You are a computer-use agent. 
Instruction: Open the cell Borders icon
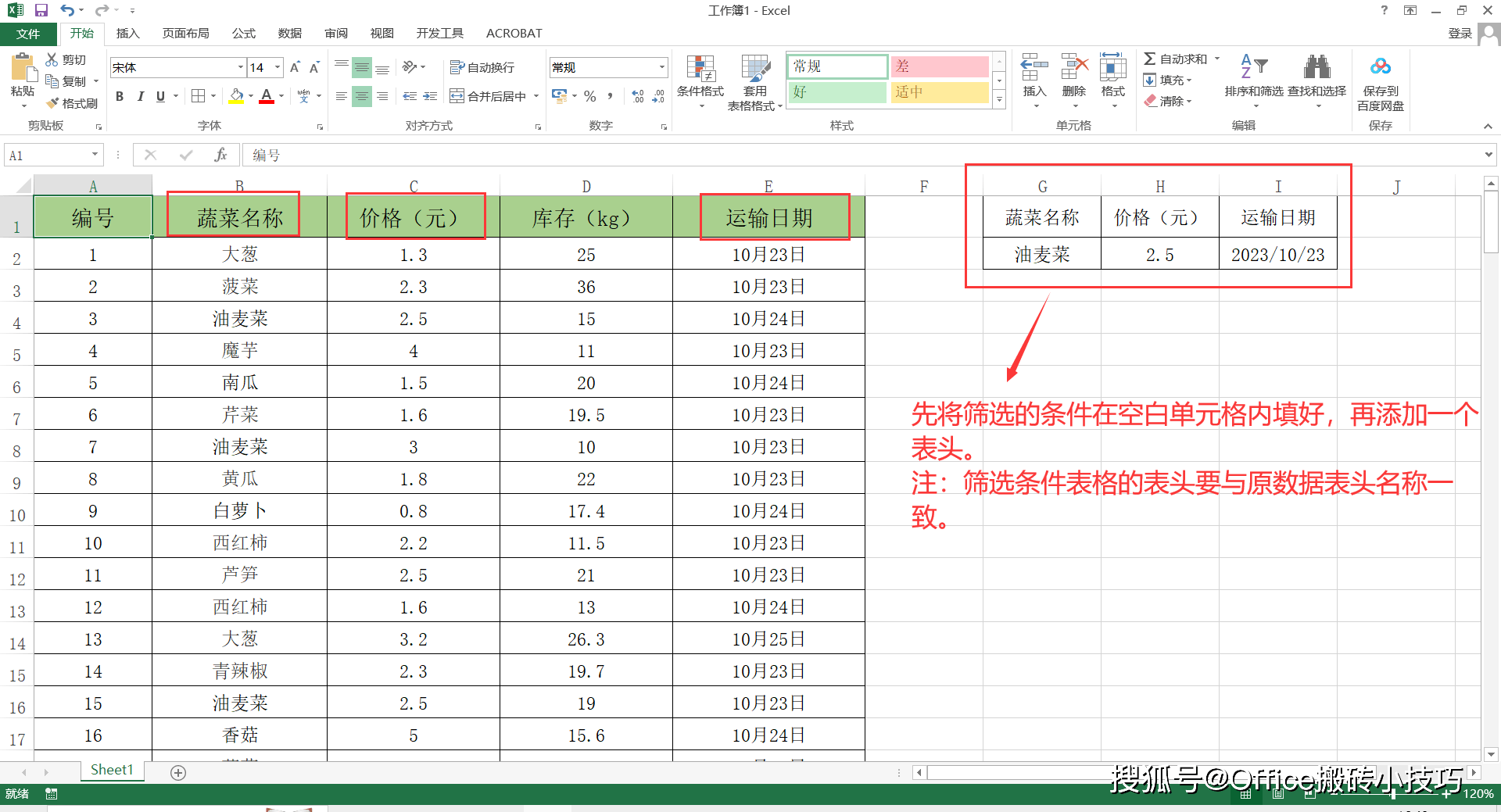tap(199, 96)
